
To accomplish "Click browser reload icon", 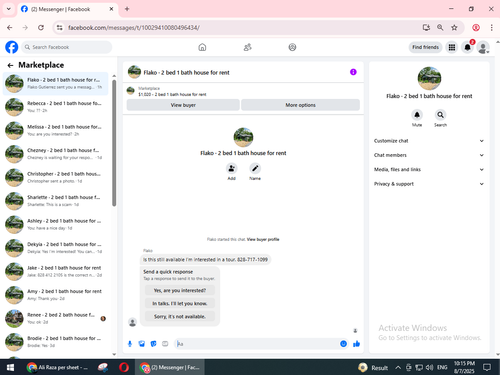I will coord(41,28).
